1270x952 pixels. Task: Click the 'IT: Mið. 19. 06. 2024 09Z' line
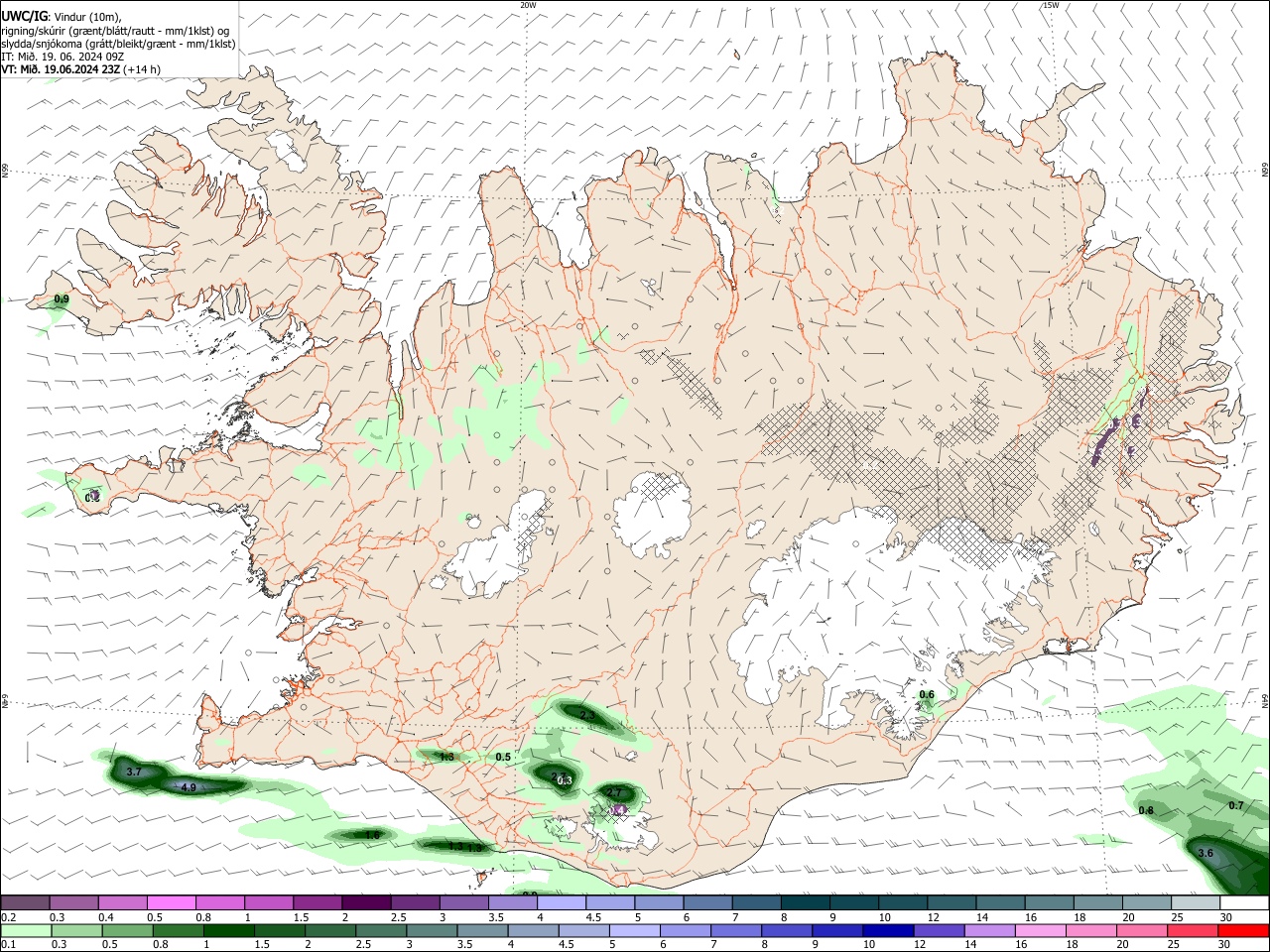tap(63, 57)
